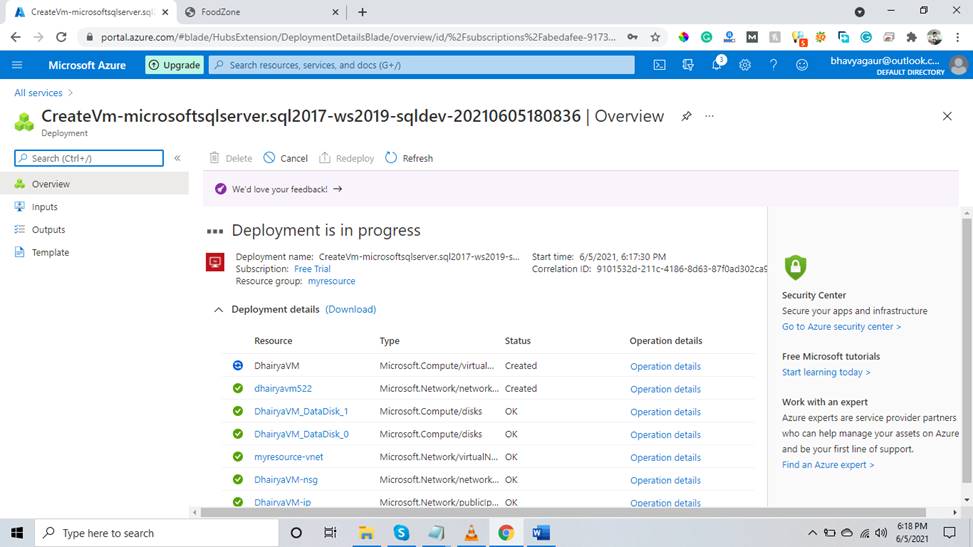Click the Redeploy toolbar command
Image resolution: width=973 pixels, height=547 pixels.
pos(346,158)
